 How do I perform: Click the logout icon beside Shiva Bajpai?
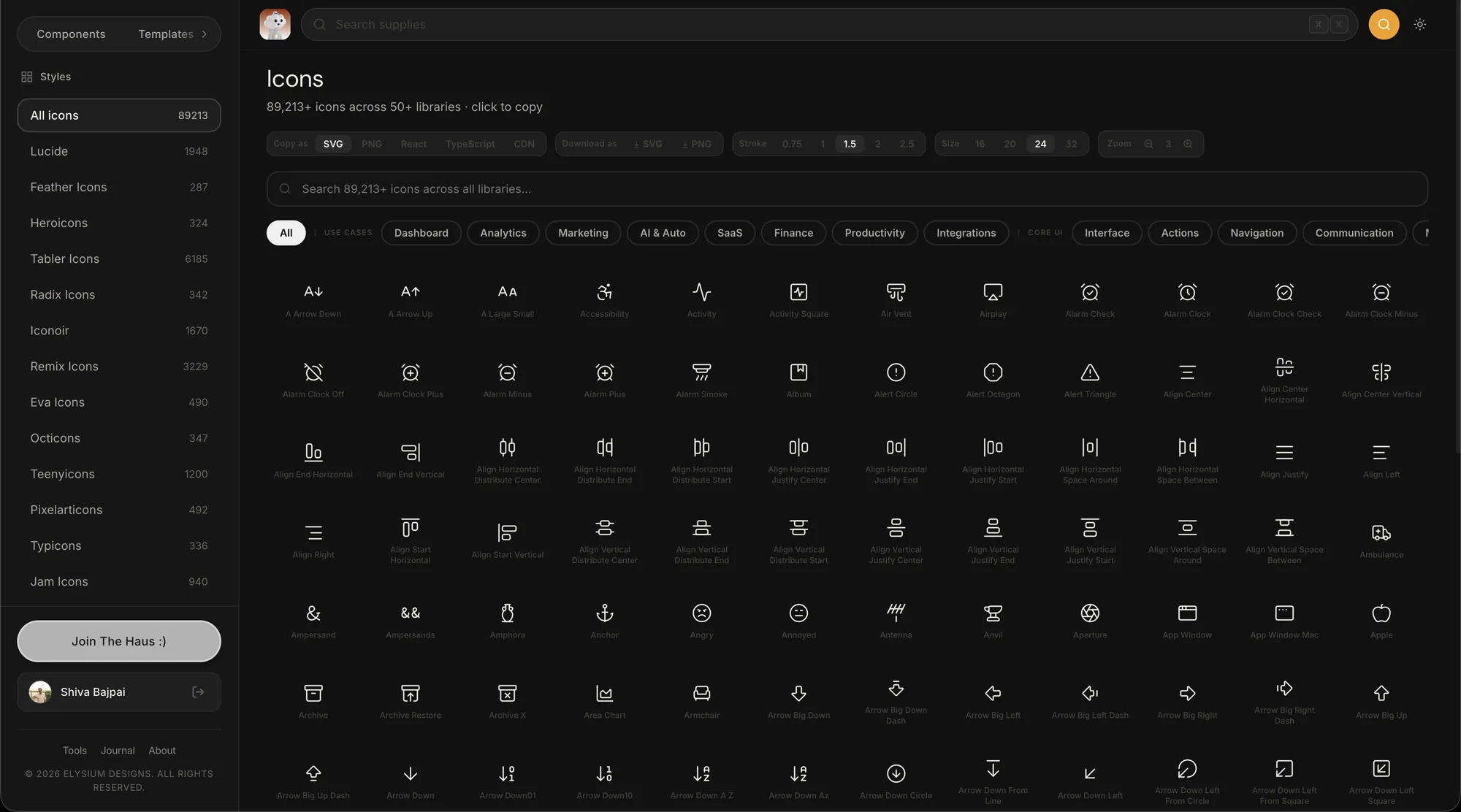pos(198,692)
